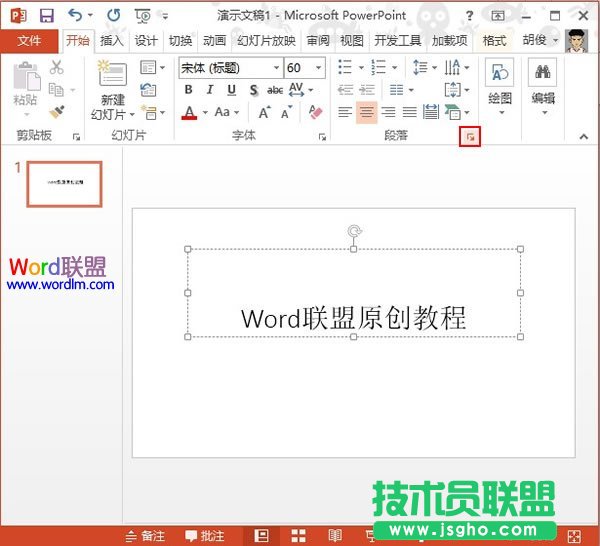Click the New Slide icon
The width and height of the screenshot is (600, 546).
(113, 74)
